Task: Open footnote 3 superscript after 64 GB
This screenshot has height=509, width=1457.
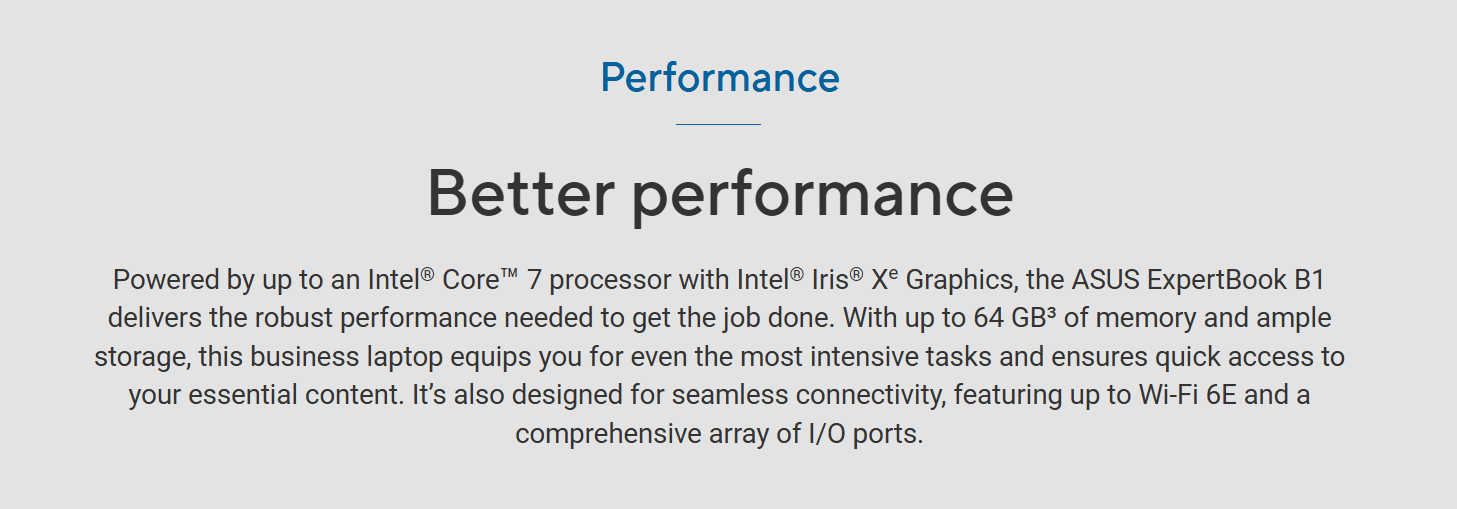Action: [1051, 314]
